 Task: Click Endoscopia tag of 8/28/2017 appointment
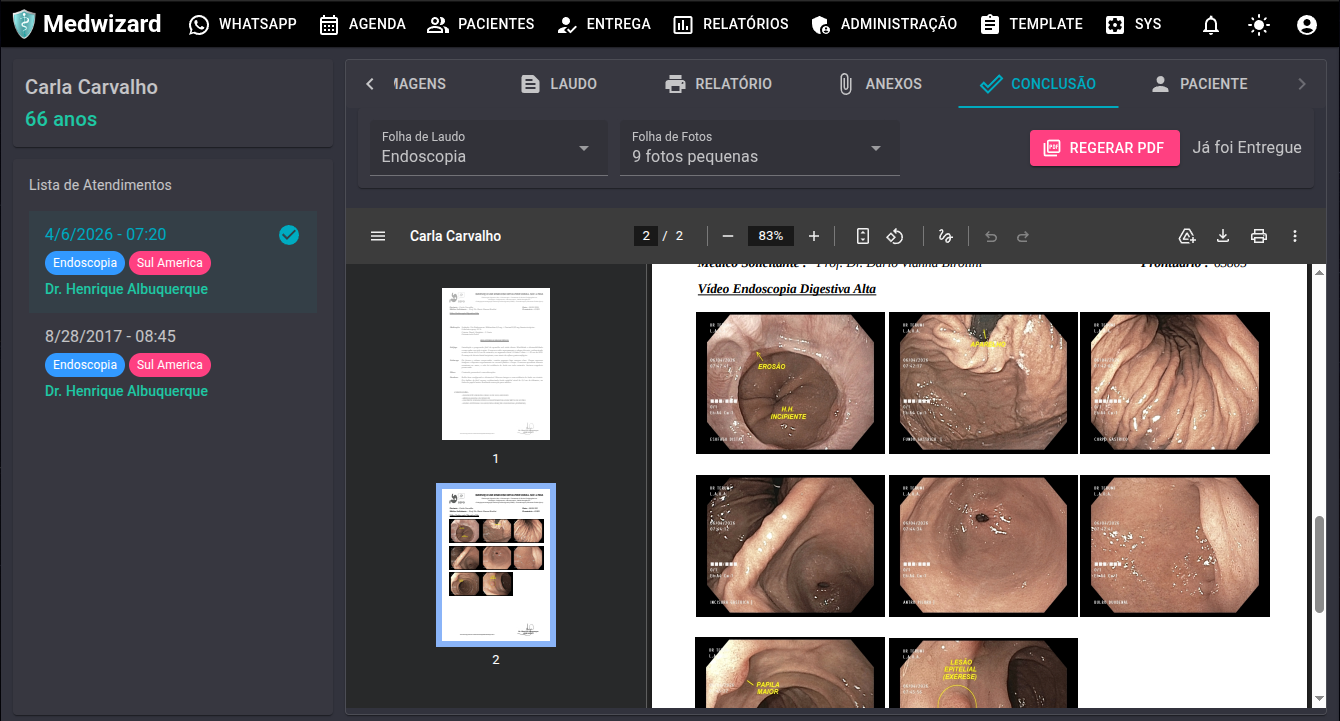click(x=85, y=365)
